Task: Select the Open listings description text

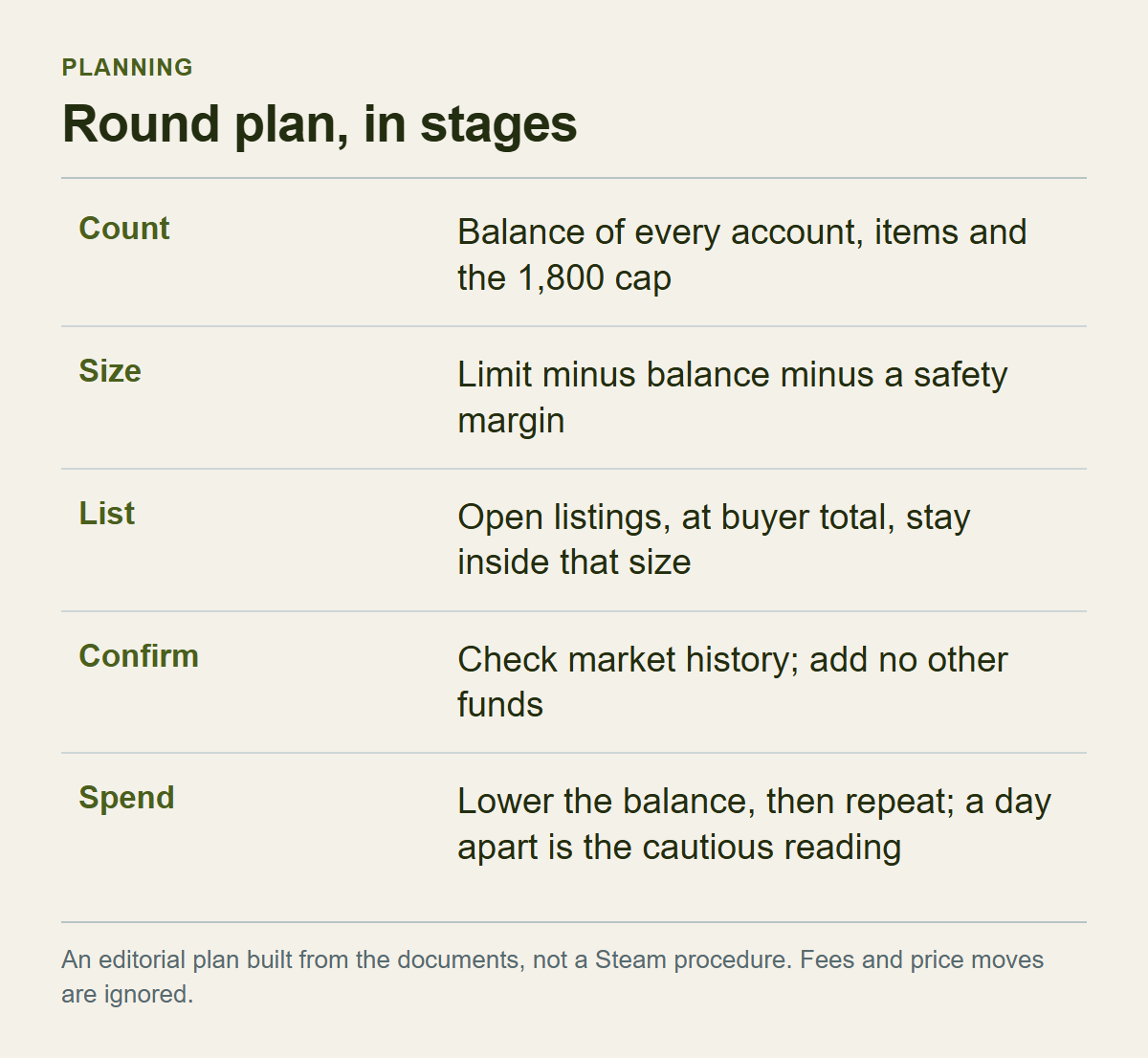Action: [x=714, y=540]
